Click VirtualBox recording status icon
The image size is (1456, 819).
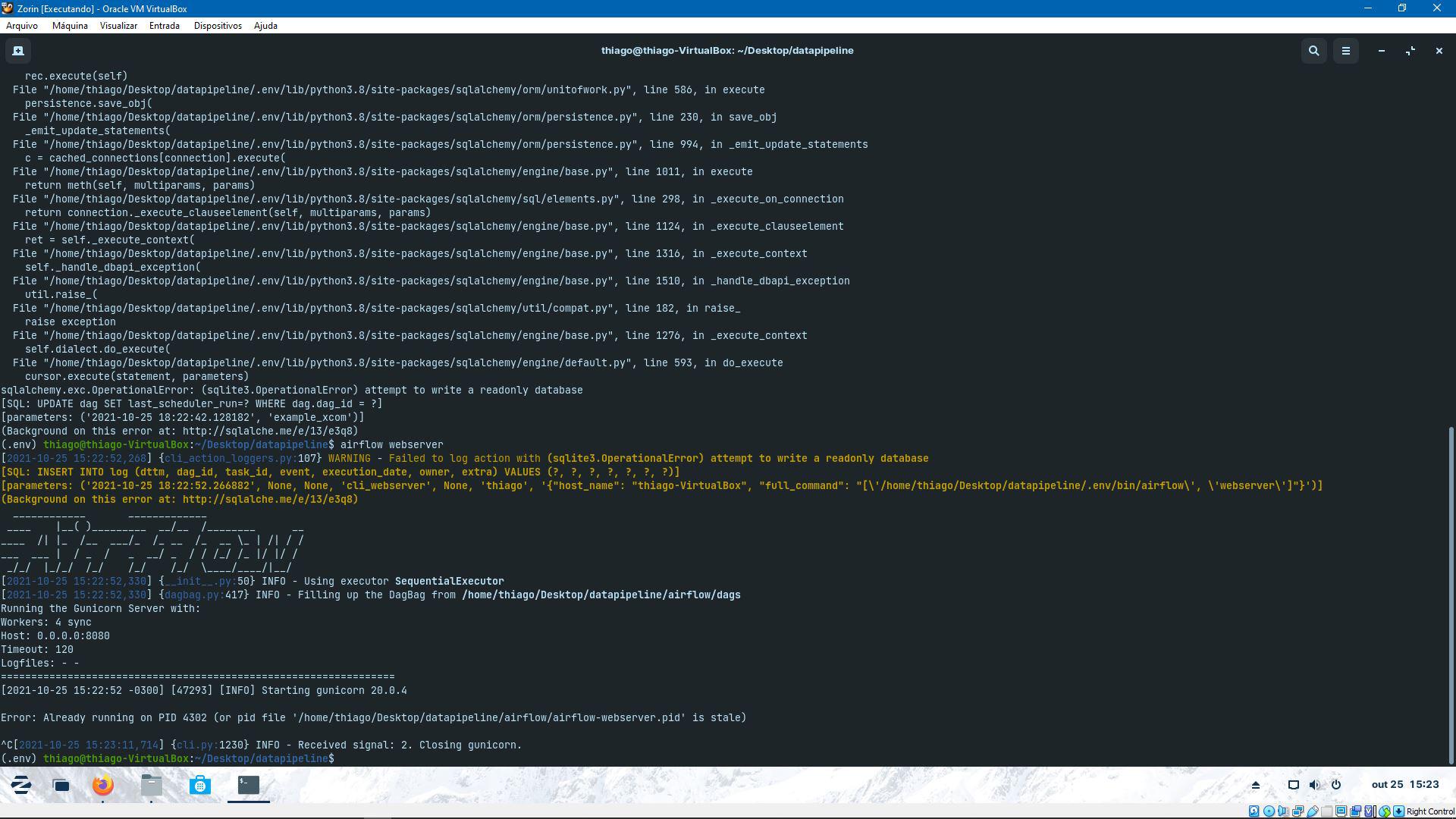coord(1355,811)
